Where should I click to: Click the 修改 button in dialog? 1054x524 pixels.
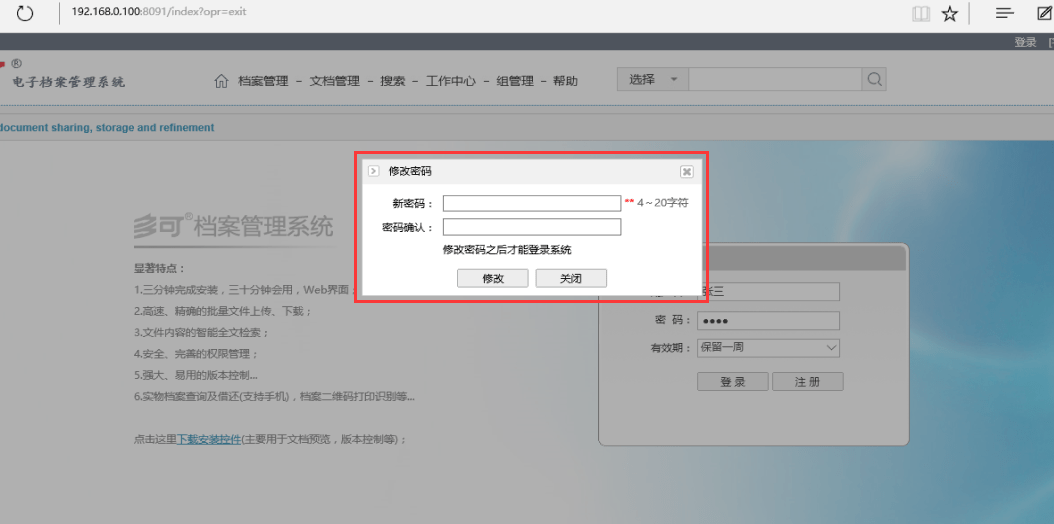tap(493, 278)
